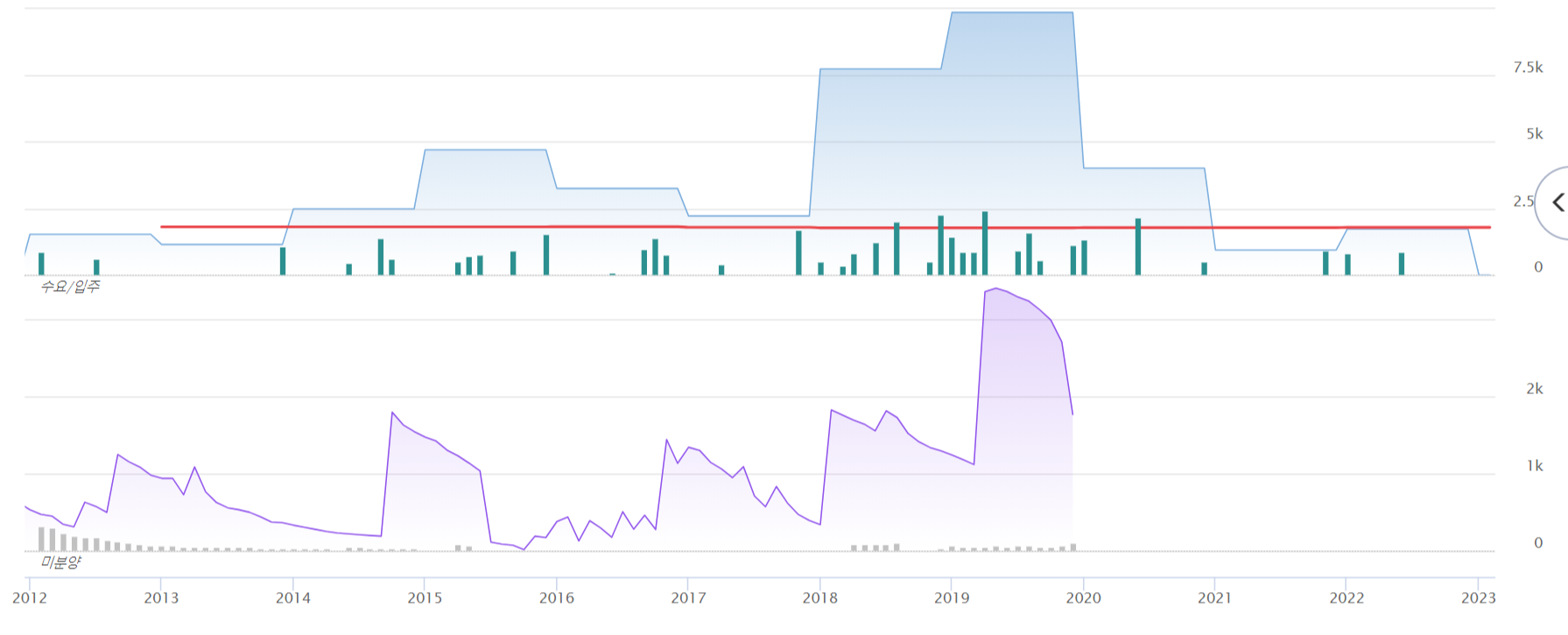1568x635 pixels.
Task: Click the tall green move-in bar in mid-2020
Action: click(x=1138, y=247)
